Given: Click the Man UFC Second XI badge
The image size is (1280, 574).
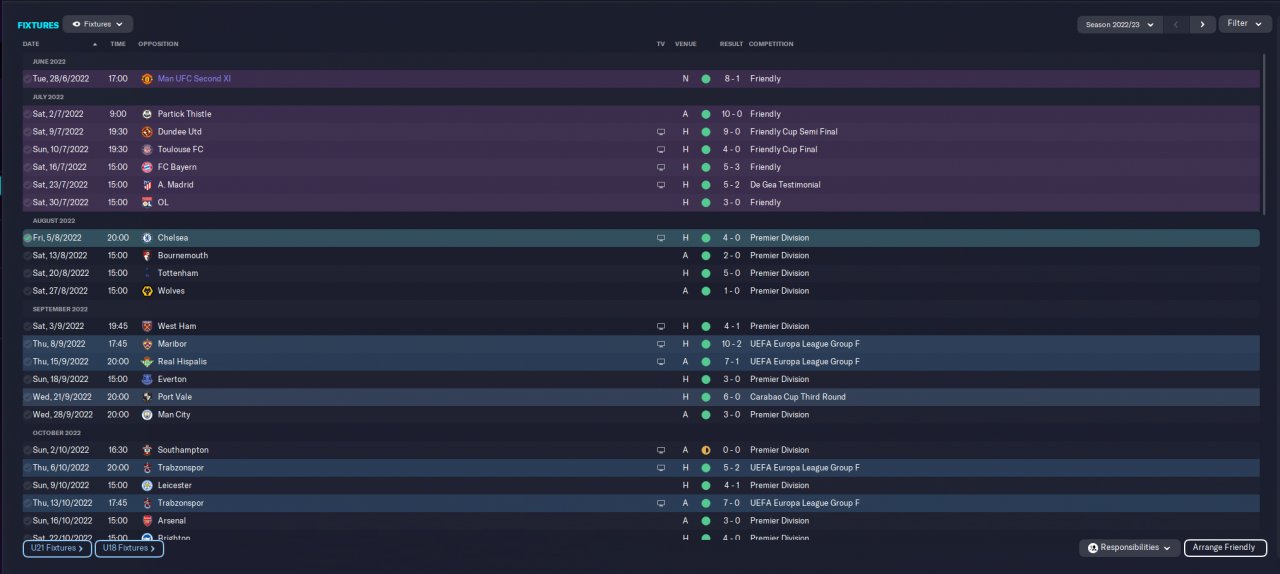Looking at the screenshot, I should coord(147,78).
